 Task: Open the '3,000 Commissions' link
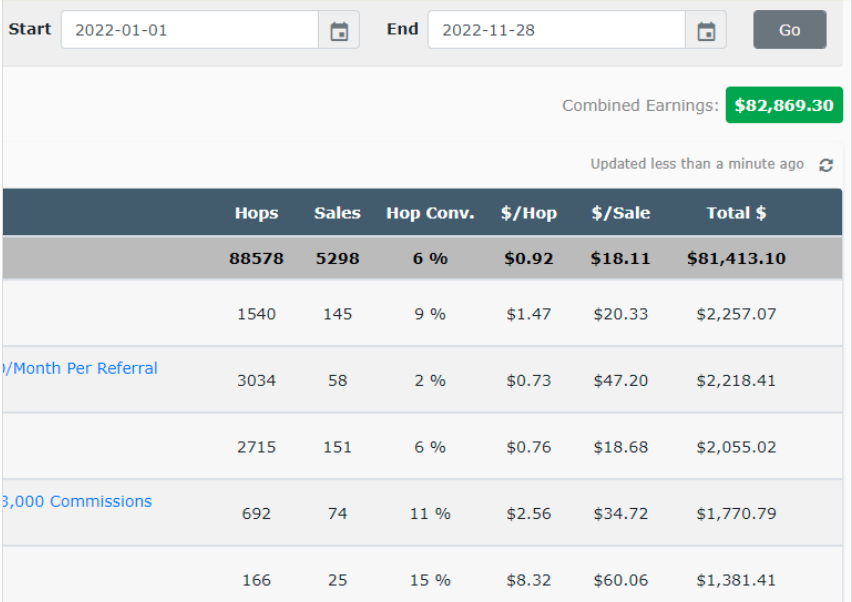[77, 501]
